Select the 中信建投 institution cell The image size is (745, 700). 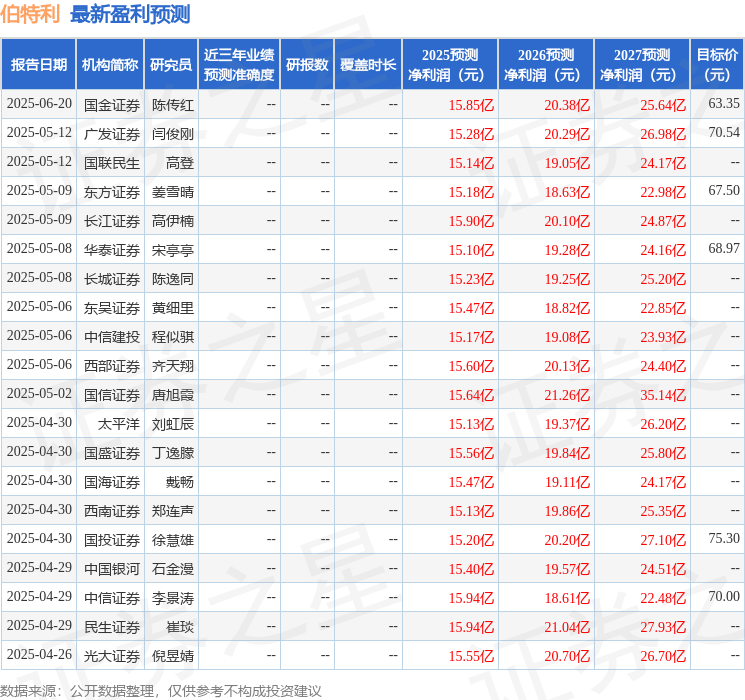point(112,337)
